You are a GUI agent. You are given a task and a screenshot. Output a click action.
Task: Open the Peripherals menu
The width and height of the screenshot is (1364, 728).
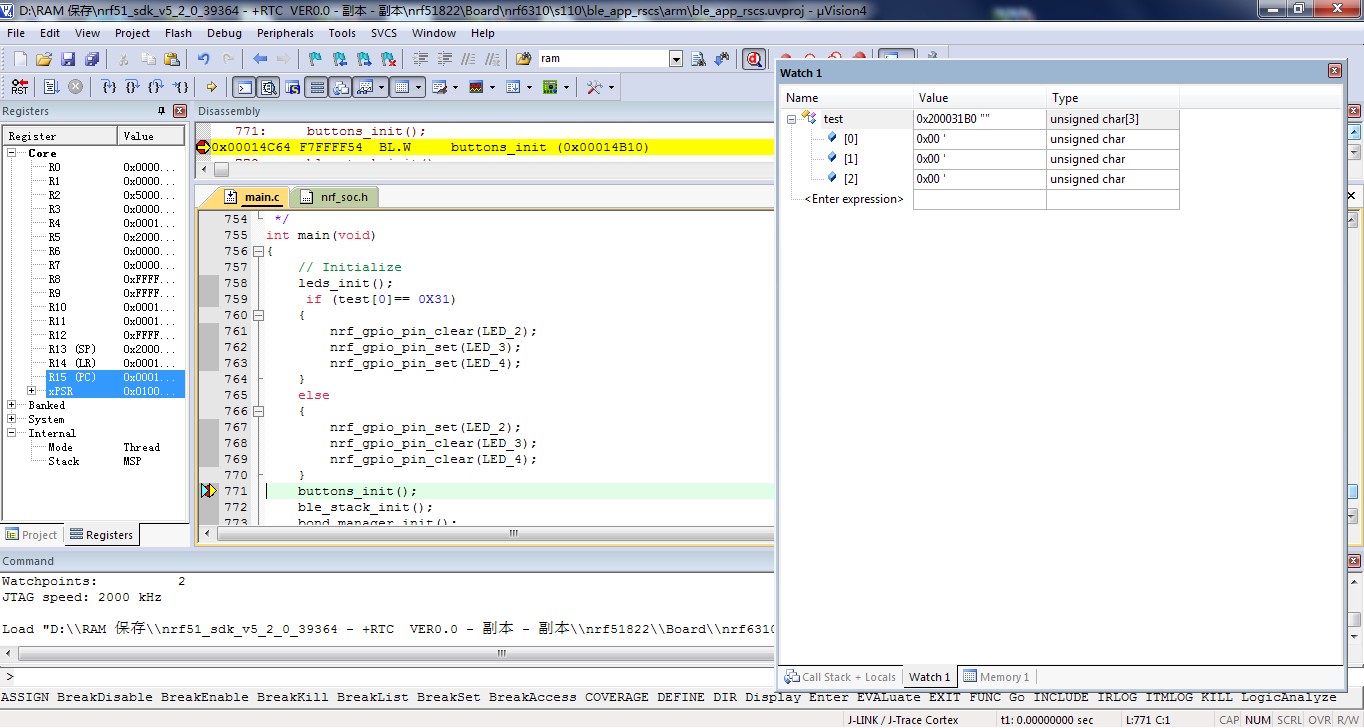pos(285,33)
